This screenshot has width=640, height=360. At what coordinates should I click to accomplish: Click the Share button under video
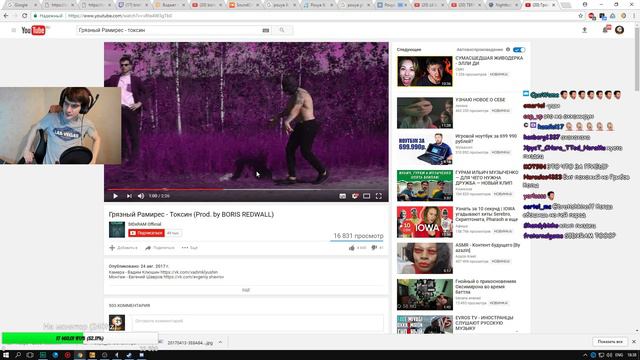160,248
